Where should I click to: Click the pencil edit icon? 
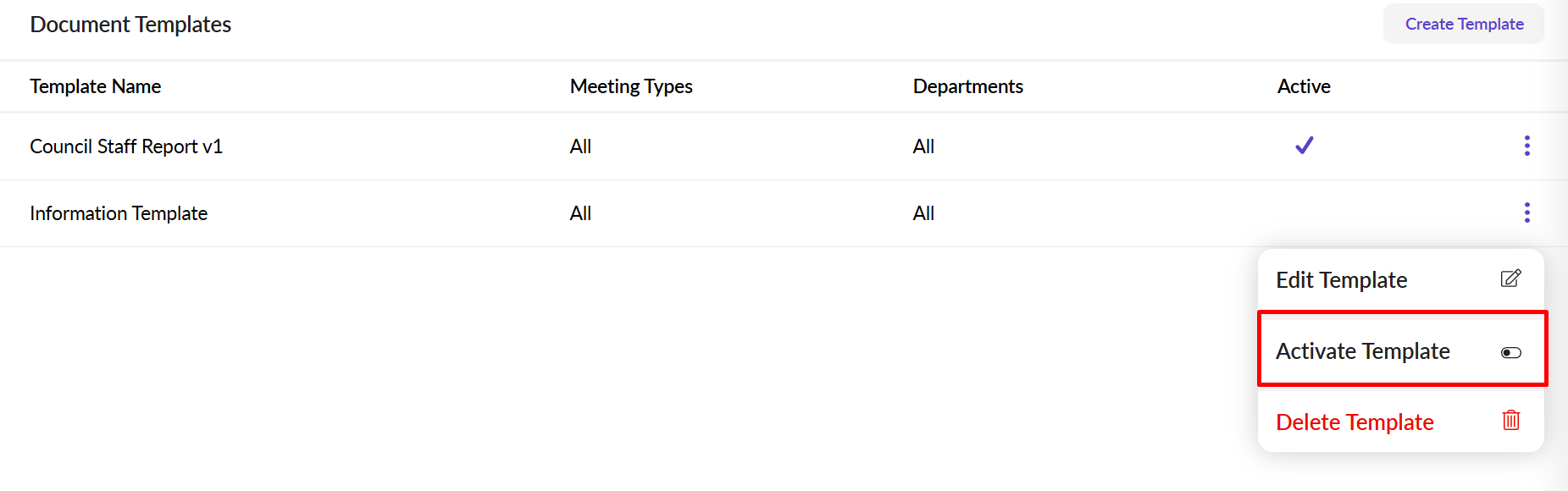click(1510, 279)
